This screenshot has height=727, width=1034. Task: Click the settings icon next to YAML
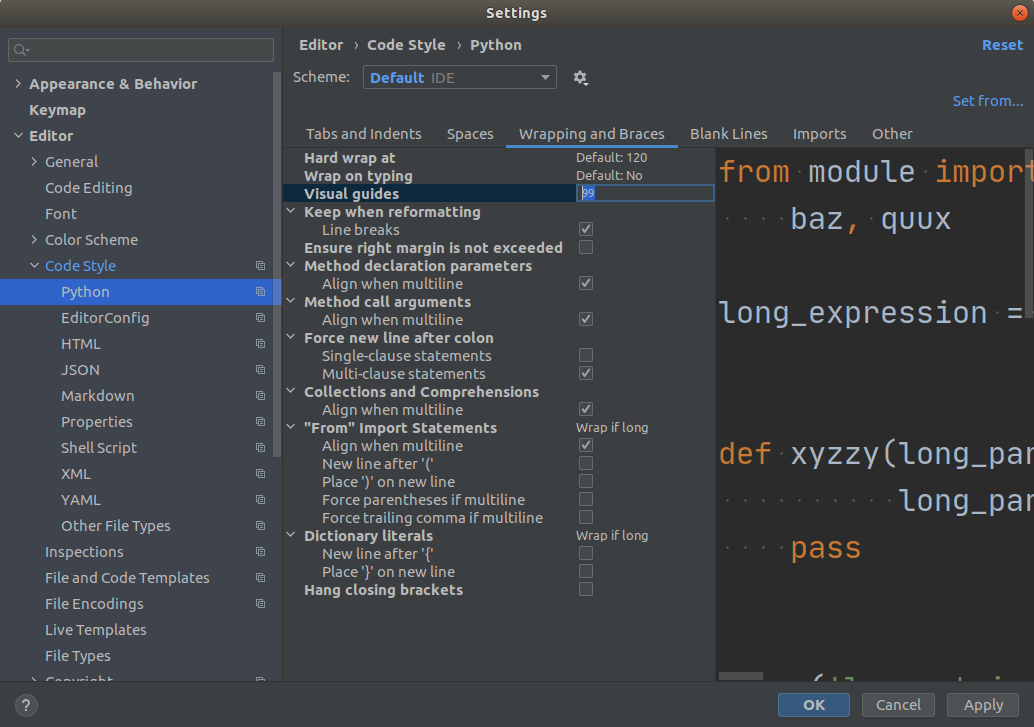pos(260,499)
